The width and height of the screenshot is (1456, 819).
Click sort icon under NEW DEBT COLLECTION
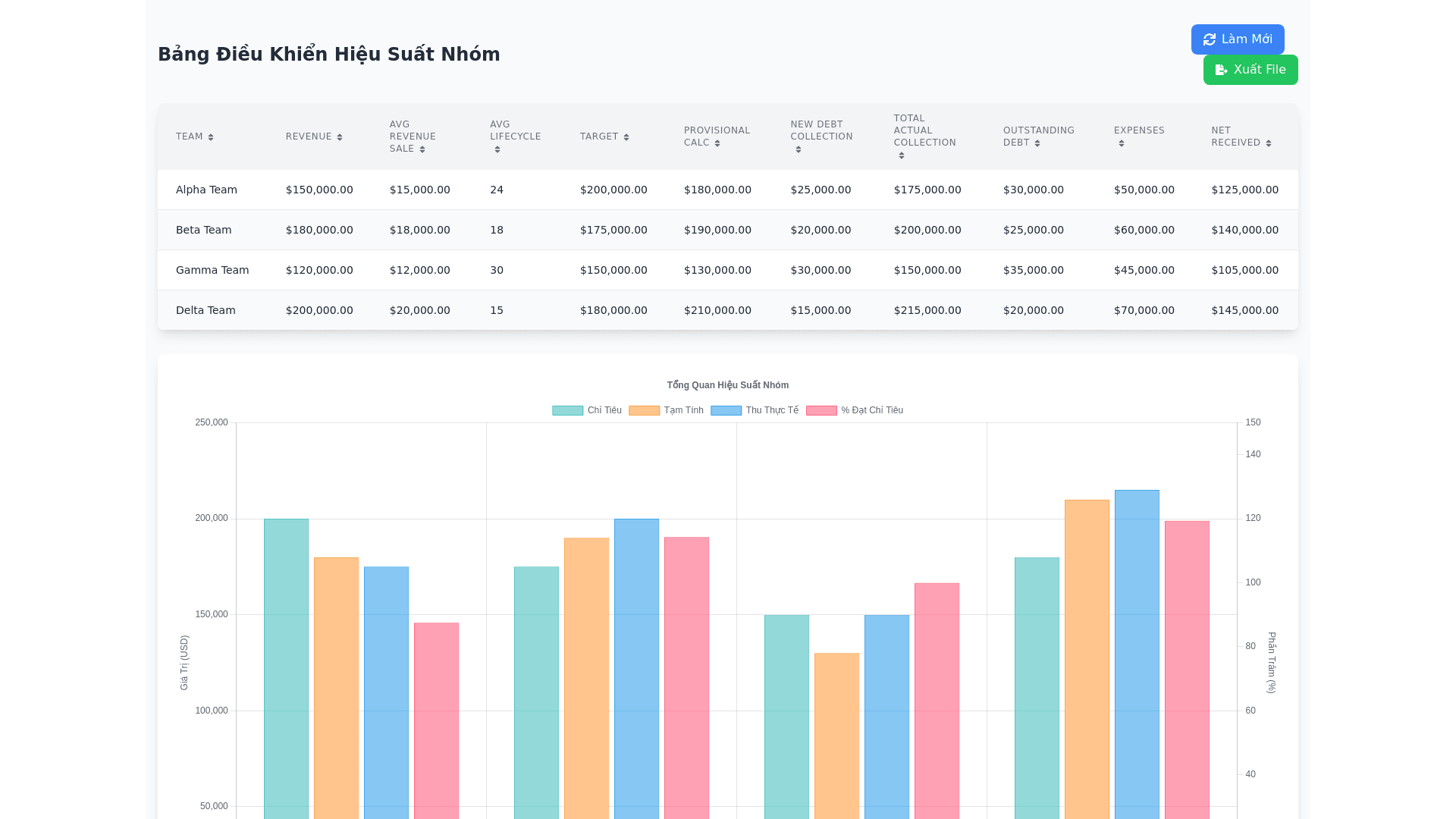799,149
